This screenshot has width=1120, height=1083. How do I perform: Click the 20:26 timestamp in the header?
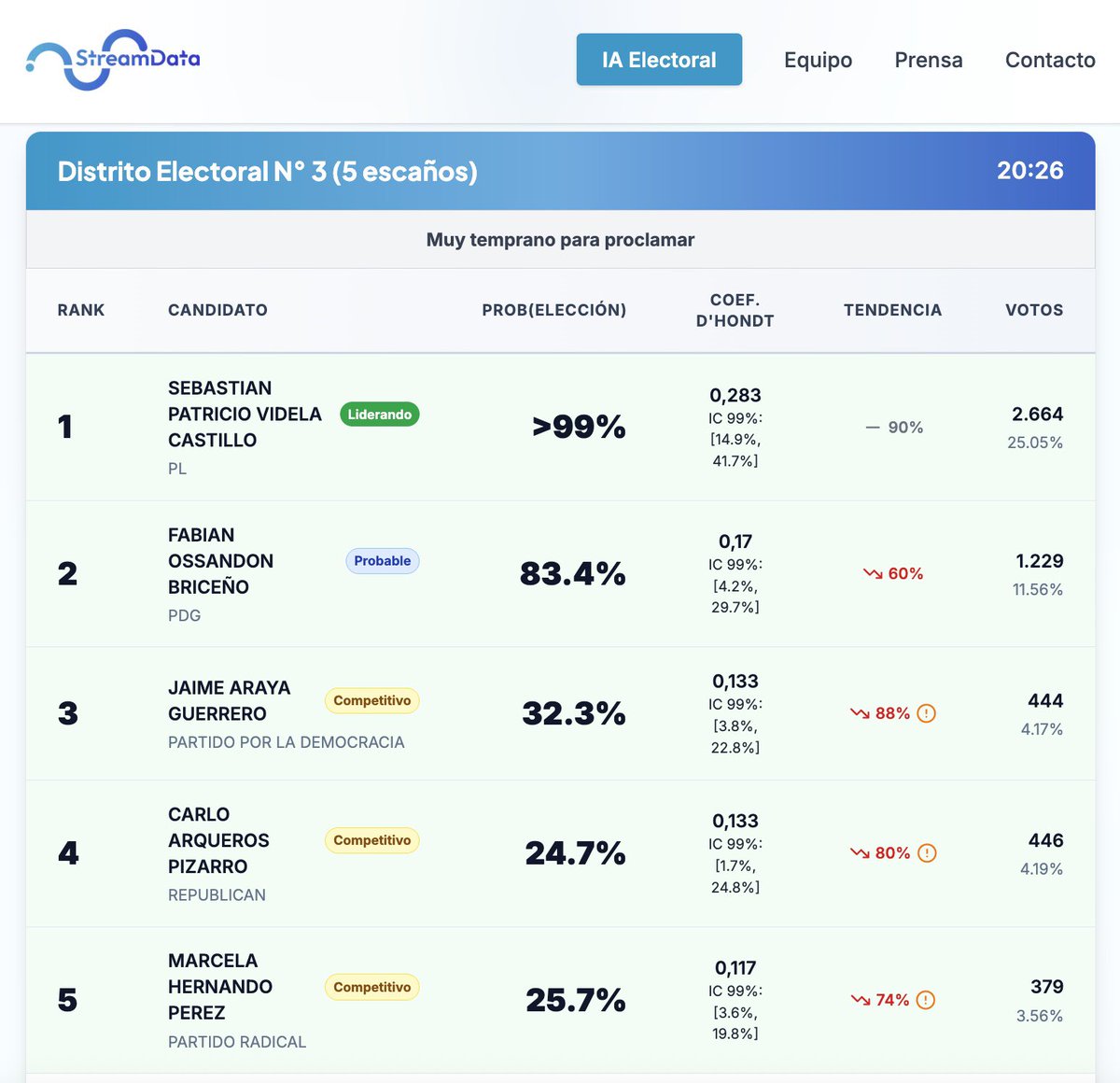[1030, 171]
